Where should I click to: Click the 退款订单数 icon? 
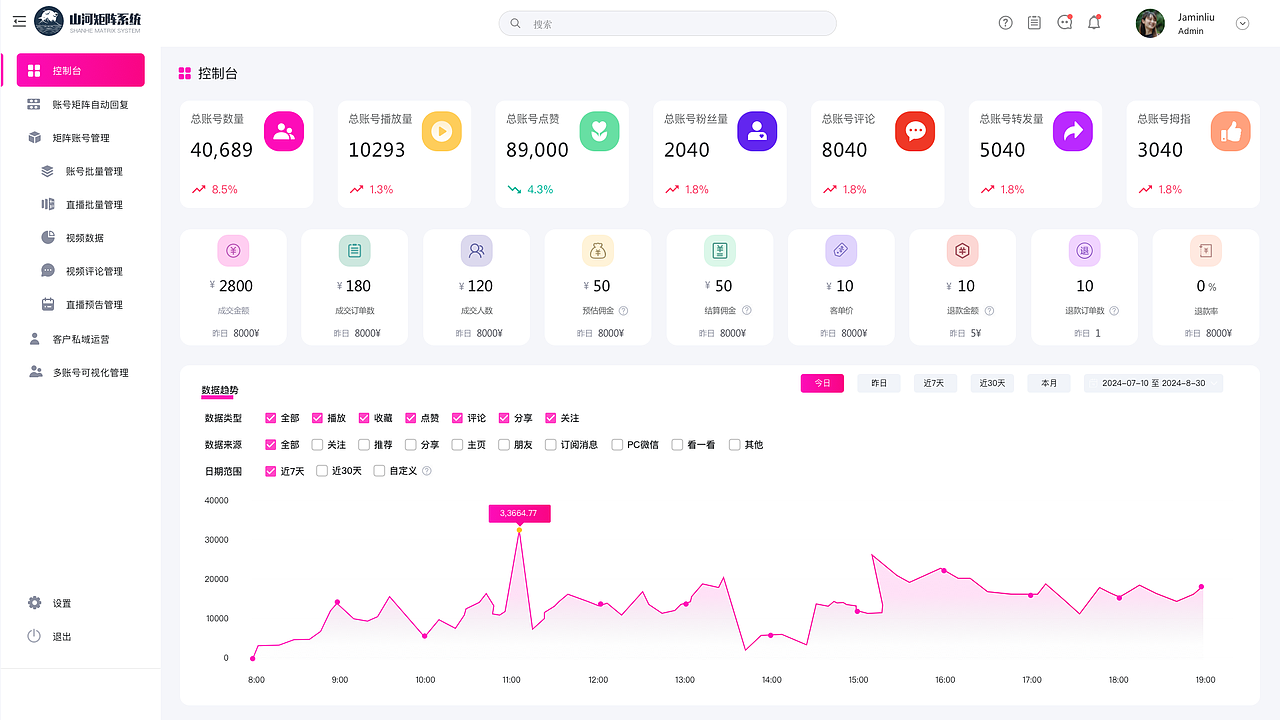pos(1084,251)
